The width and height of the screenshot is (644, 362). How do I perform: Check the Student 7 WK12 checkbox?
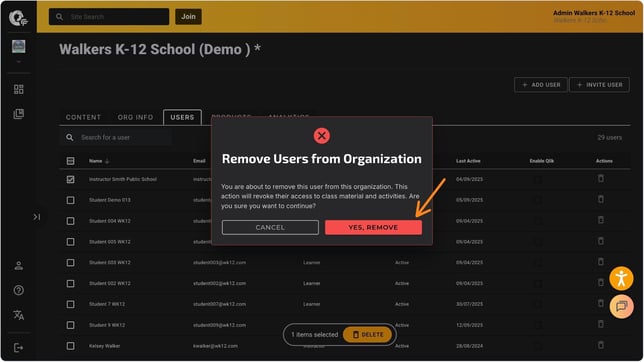(71, 304)
